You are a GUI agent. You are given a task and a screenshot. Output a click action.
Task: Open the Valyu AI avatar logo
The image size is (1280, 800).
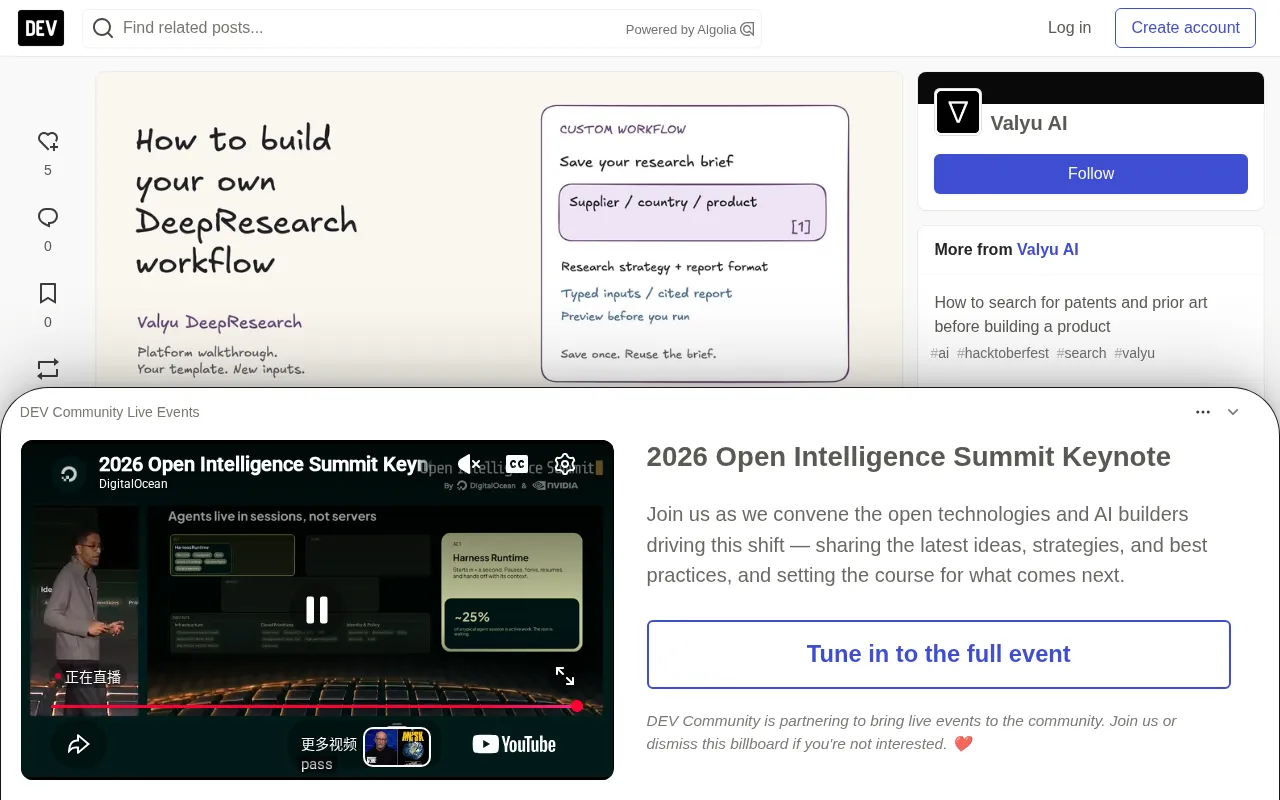pos(958,112)
